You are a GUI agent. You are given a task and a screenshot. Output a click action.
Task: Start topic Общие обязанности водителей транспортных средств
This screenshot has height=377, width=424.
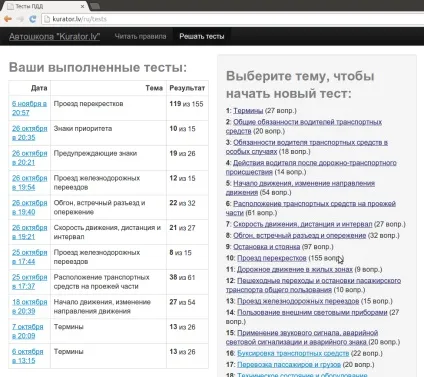click(304, 126)
